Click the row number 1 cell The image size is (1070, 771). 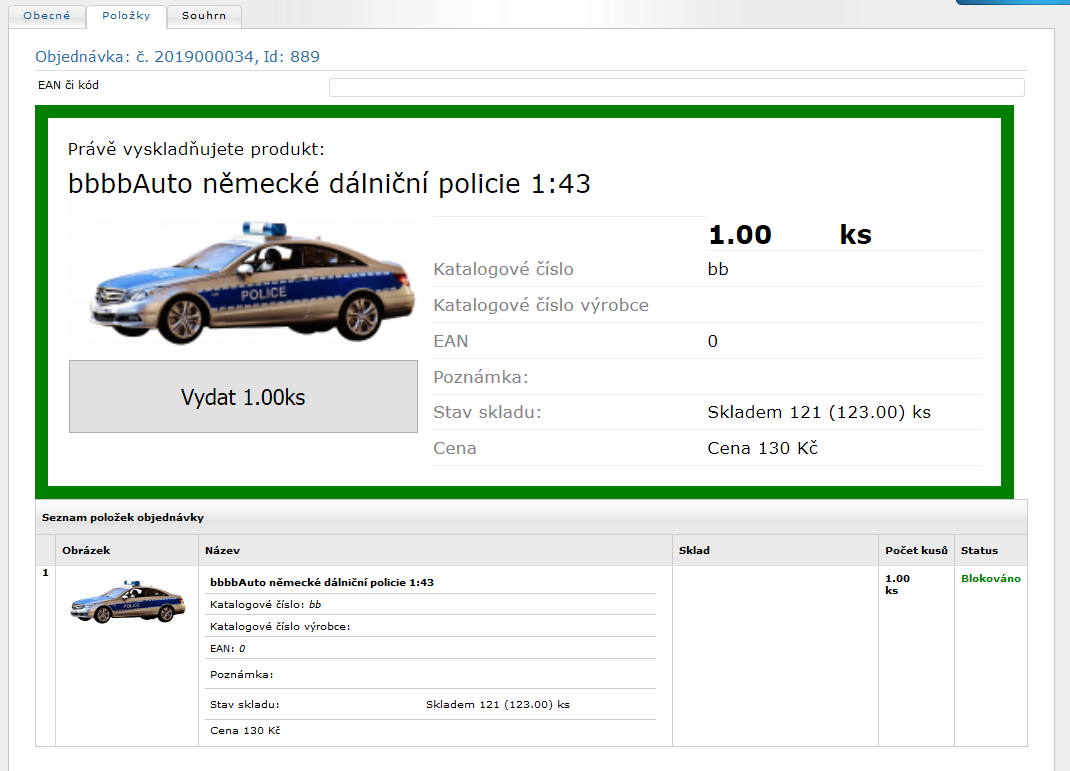click(x=46, y=573)
